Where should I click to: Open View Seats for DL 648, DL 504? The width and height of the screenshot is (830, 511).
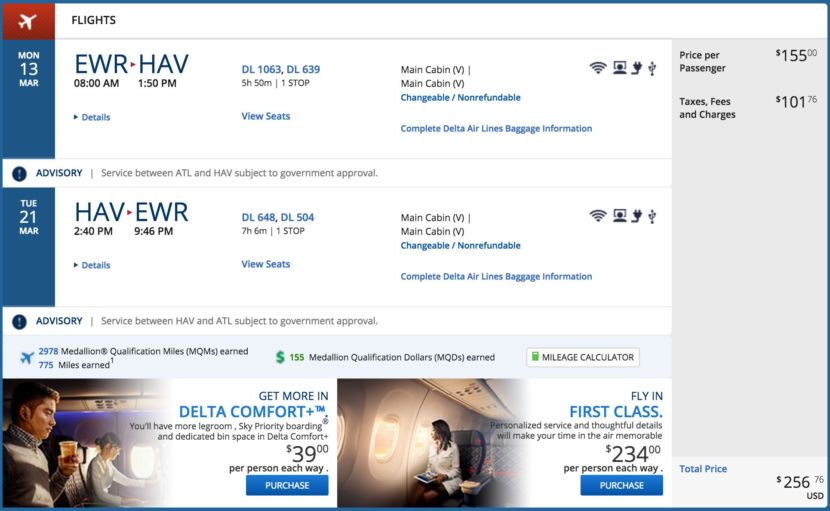point(265,265)
